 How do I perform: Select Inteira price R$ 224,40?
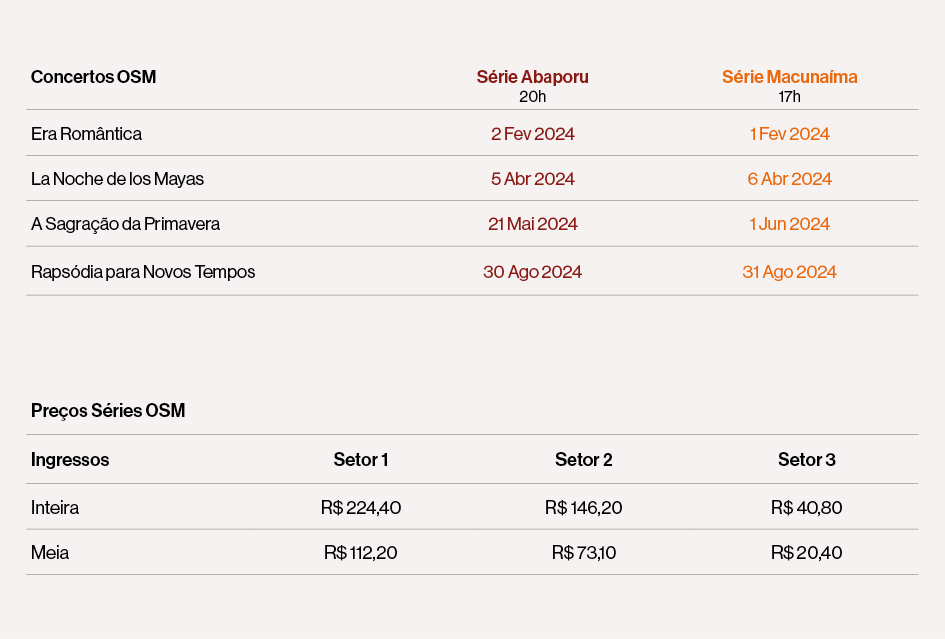(x=361, y=508)
